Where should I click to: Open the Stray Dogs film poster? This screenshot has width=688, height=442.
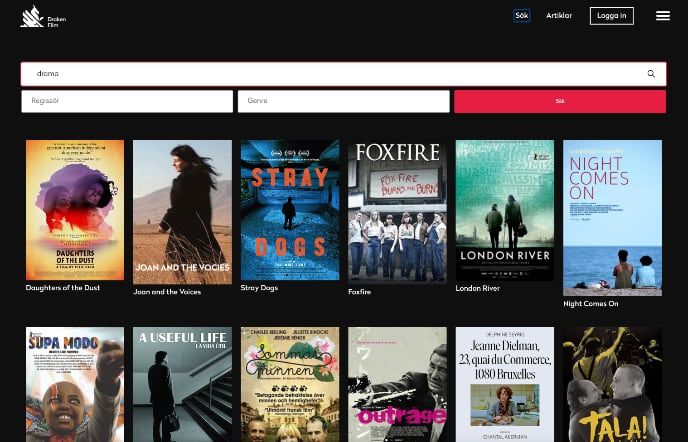(x=290, y=210)
